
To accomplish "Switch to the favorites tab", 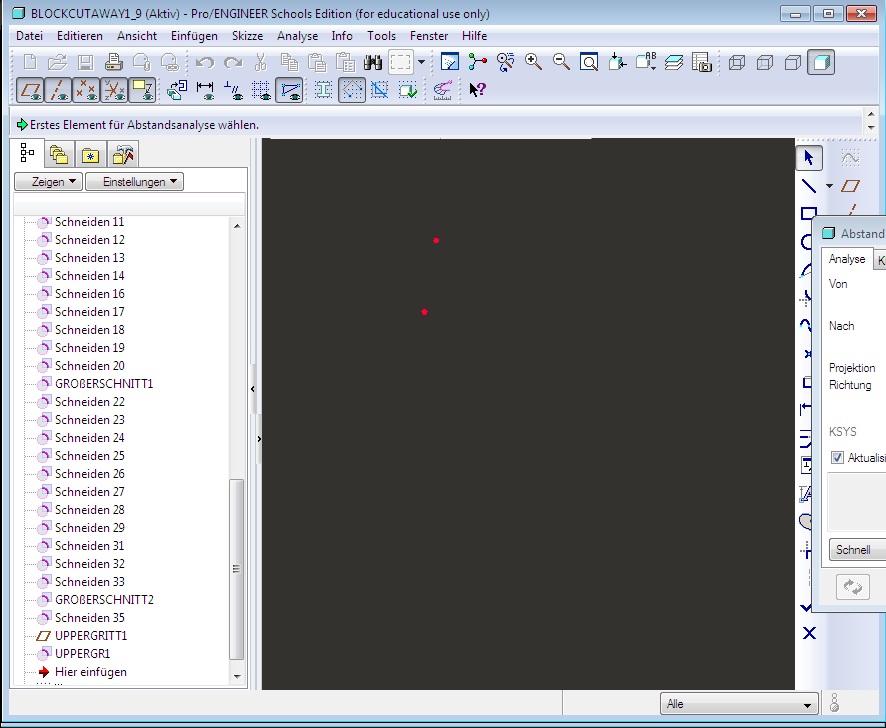I will pyautogui.click(x=90, y=154).
